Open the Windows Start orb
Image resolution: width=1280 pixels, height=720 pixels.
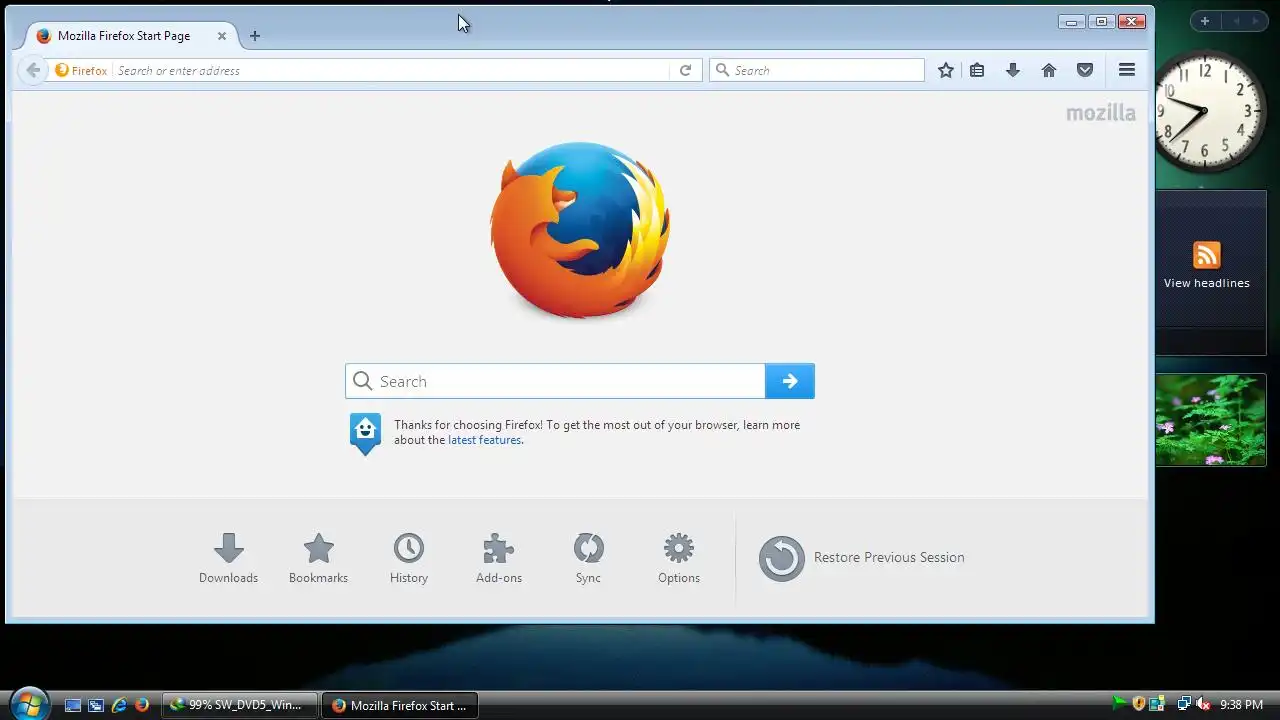coord(28,704)
